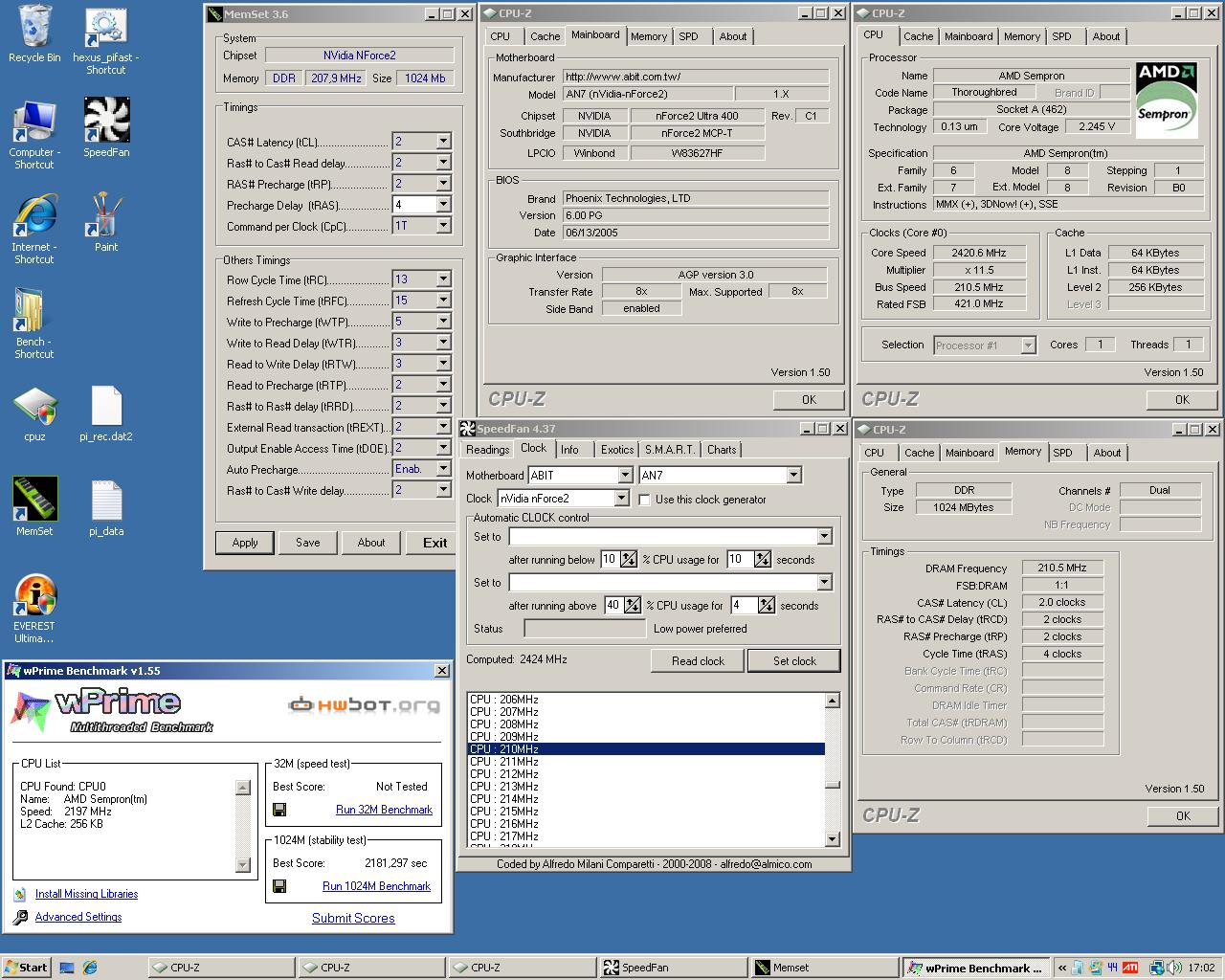Click Run 32M Benchmark link

point(384,810)
